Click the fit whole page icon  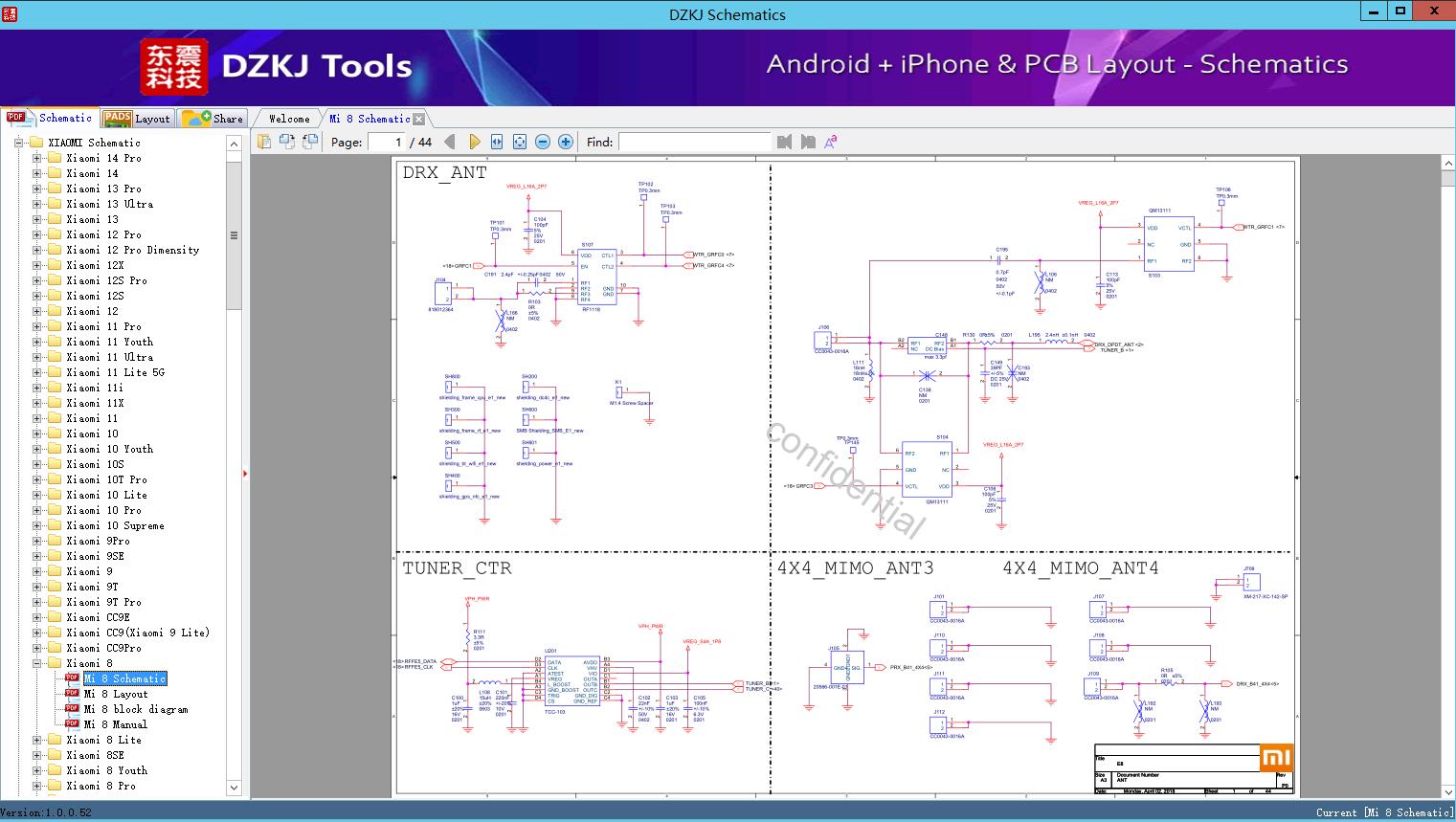point(520,142)
